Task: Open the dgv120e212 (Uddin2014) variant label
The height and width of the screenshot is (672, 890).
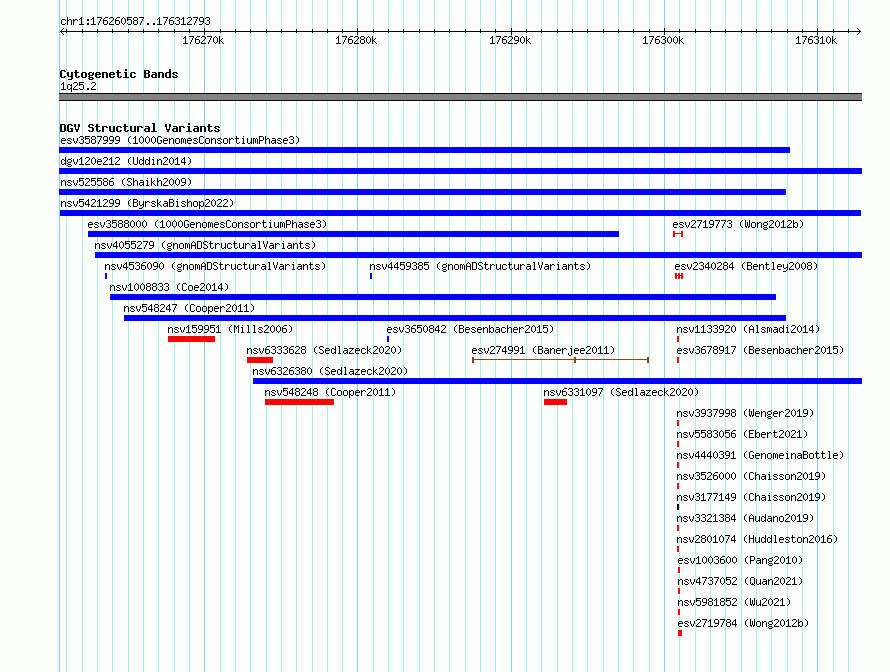Action: pos(126,161)
